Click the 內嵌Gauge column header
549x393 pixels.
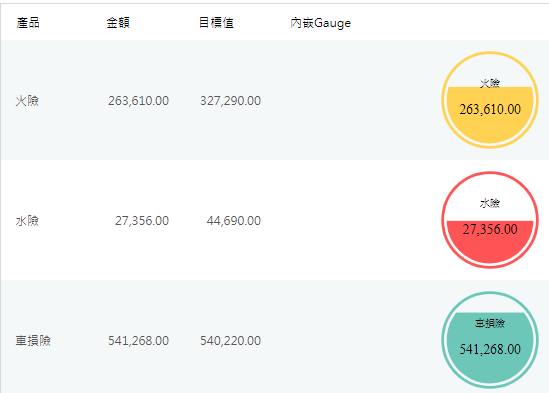pyautogui.click(x=320, y=23)
